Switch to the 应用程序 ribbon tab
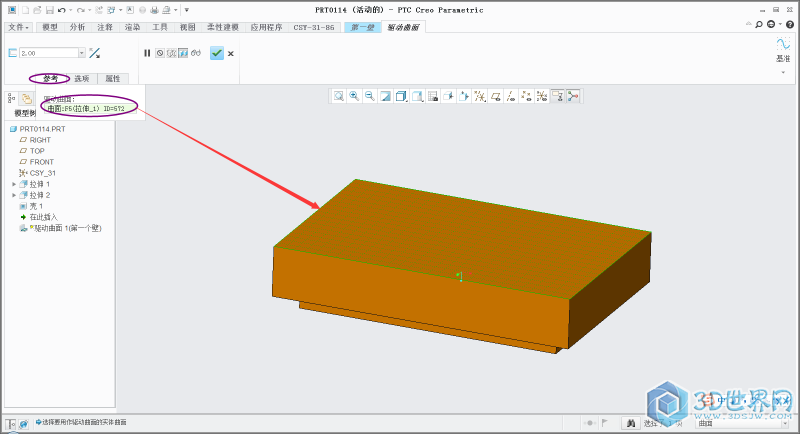 [266, 27]
